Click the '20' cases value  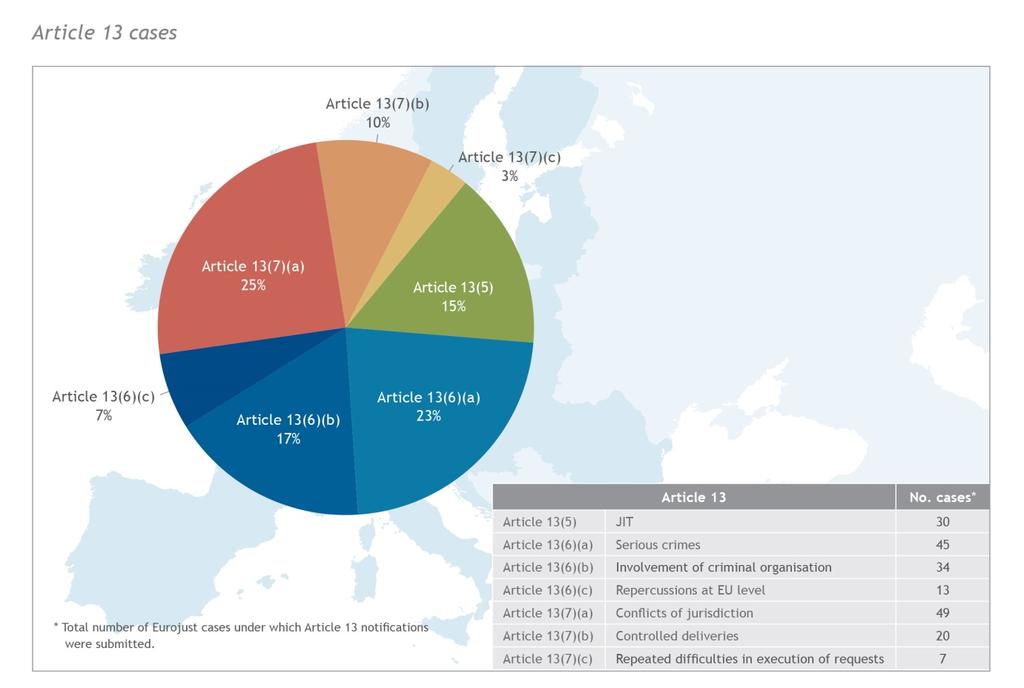pos(942,636)
